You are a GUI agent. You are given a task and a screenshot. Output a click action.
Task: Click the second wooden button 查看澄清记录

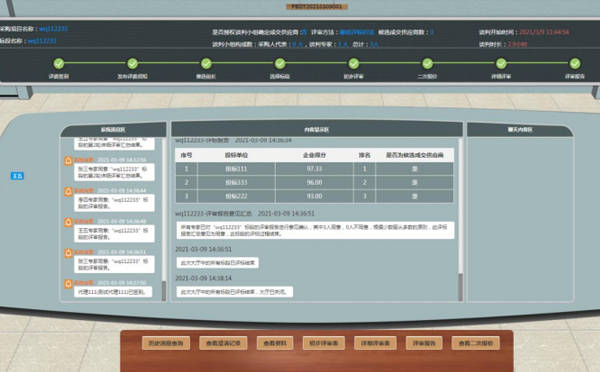pyautogui.click(x=223, y=343)
